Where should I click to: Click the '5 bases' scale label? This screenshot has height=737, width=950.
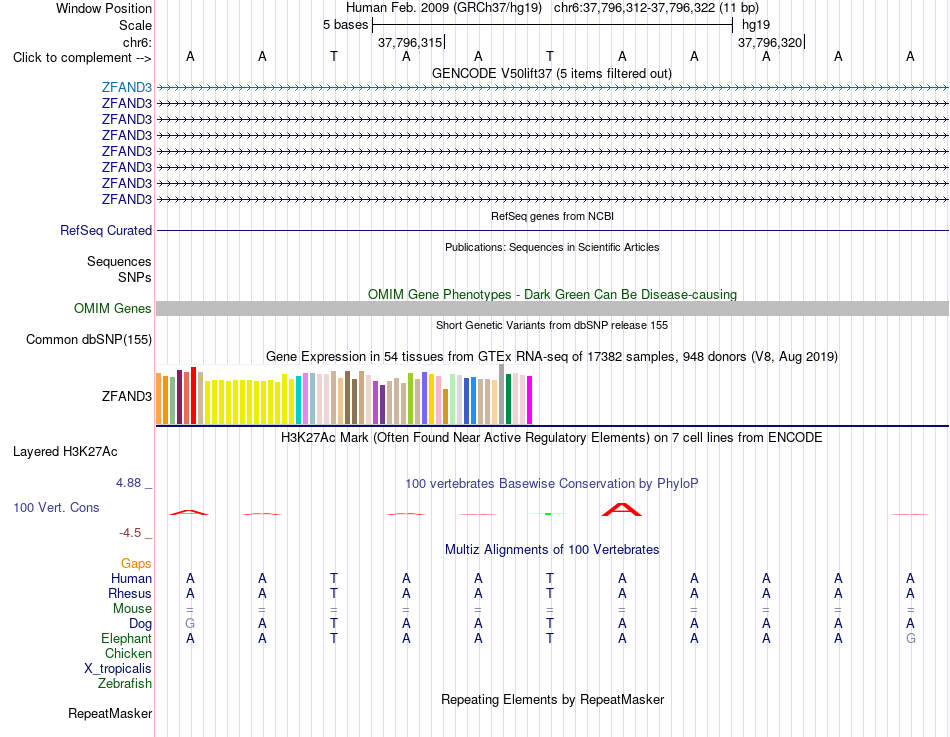tap(345, 25)
